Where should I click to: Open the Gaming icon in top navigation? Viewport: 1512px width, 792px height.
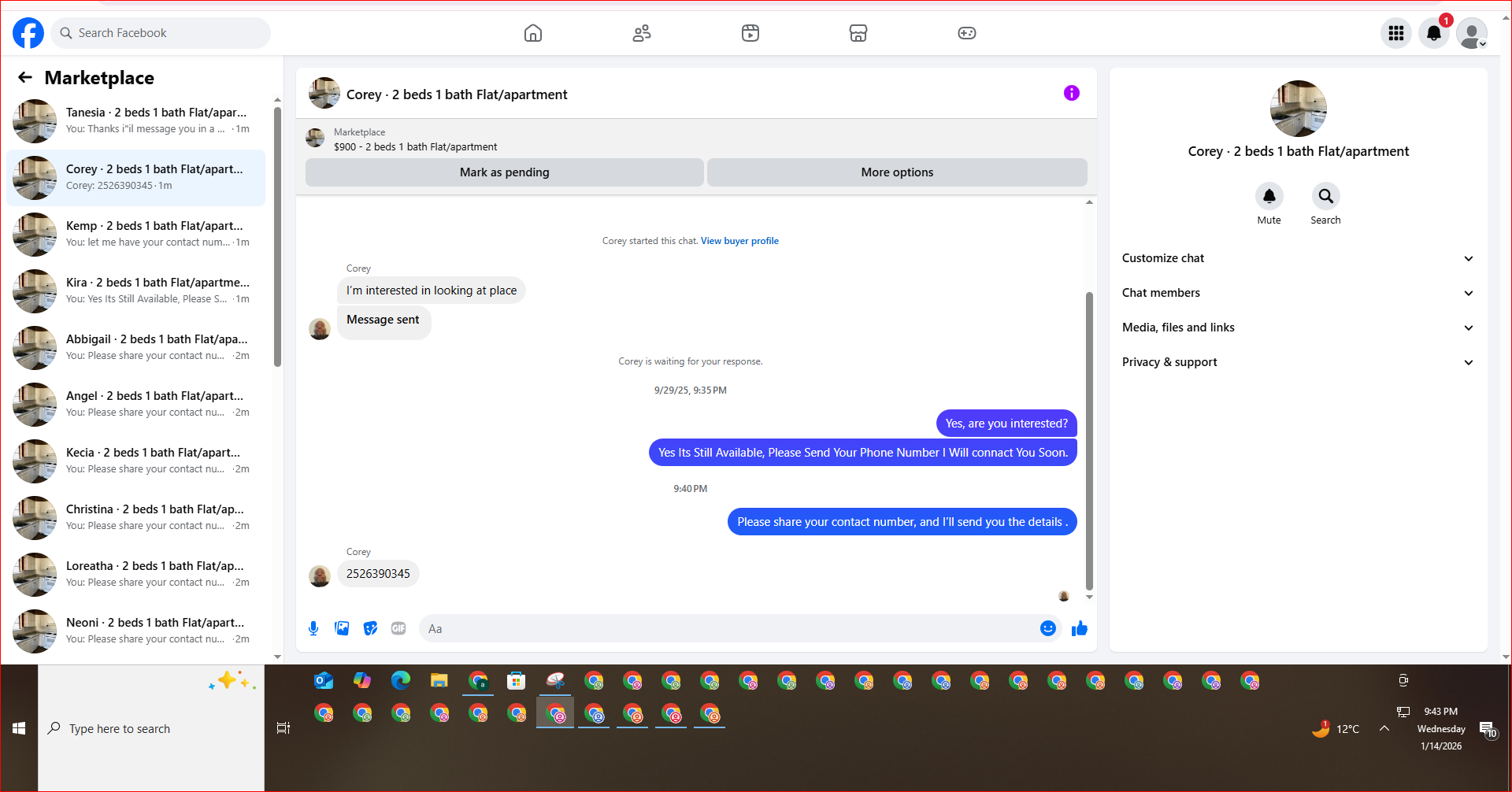pyautogui.click(x=967, y=33)
